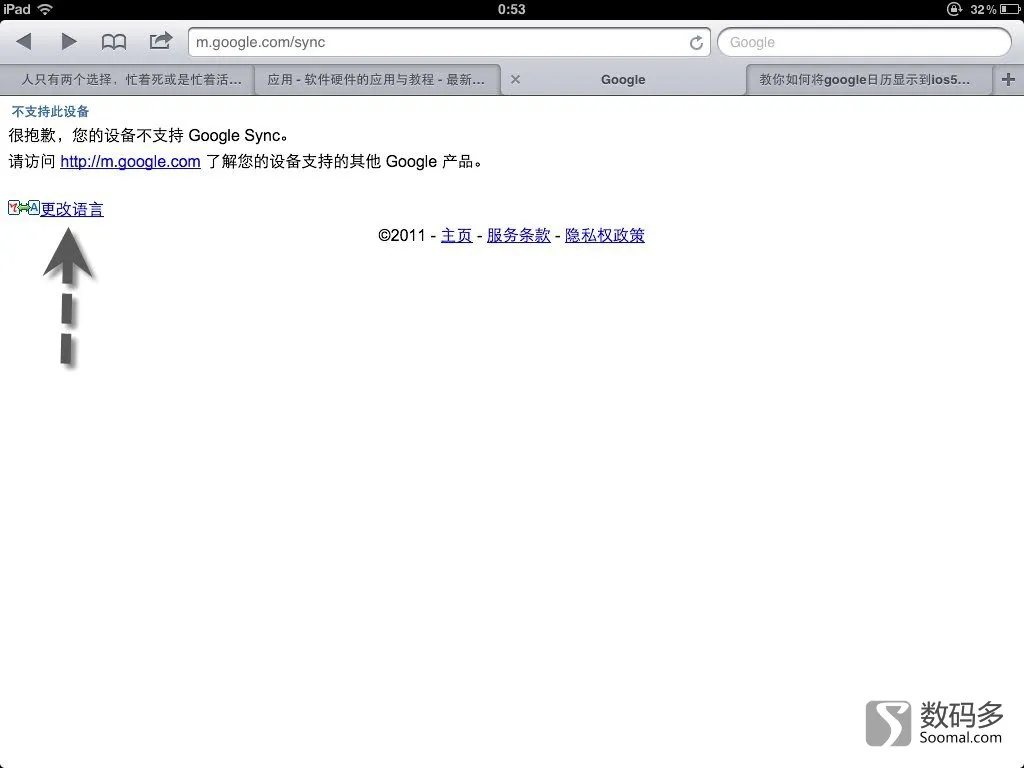Reload the page with the refresh icon
This screenshot has height=768, width=1024.
[696, 42]
